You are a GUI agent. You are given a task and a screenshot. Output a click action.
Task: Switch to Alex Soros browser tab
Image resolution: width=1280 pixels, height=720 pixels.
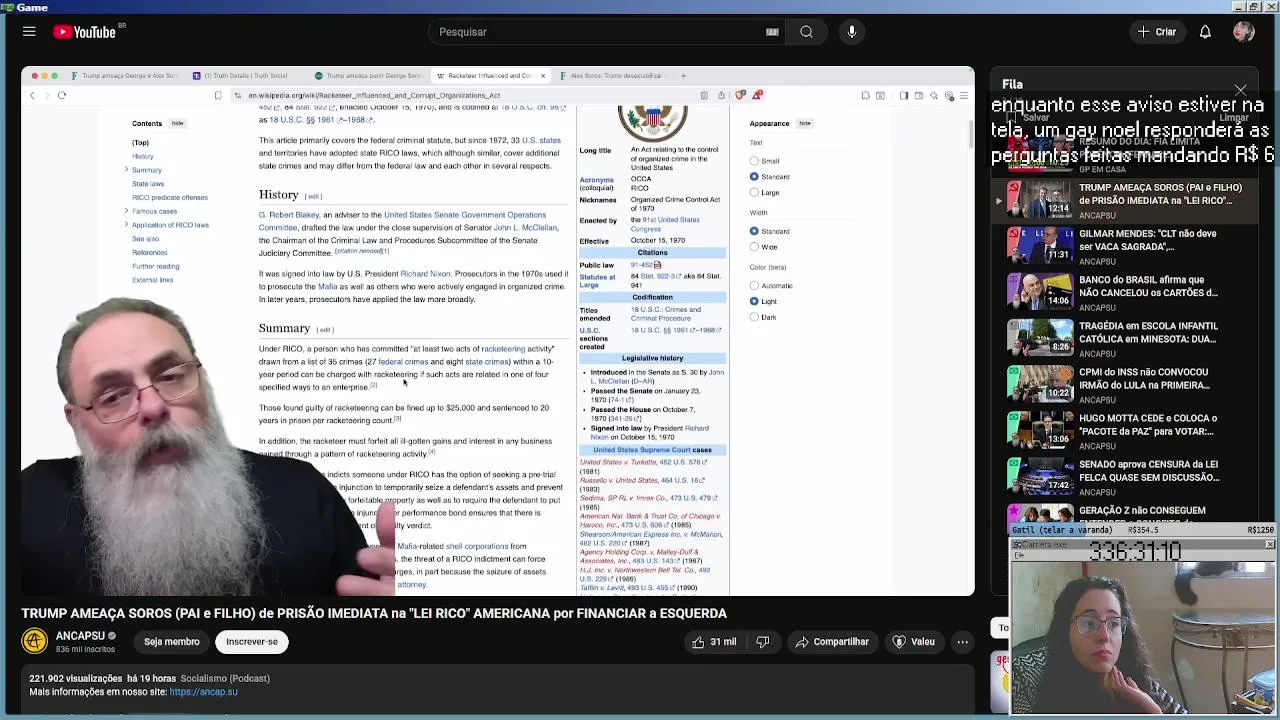pyautogui.click(x=610, y=76)
